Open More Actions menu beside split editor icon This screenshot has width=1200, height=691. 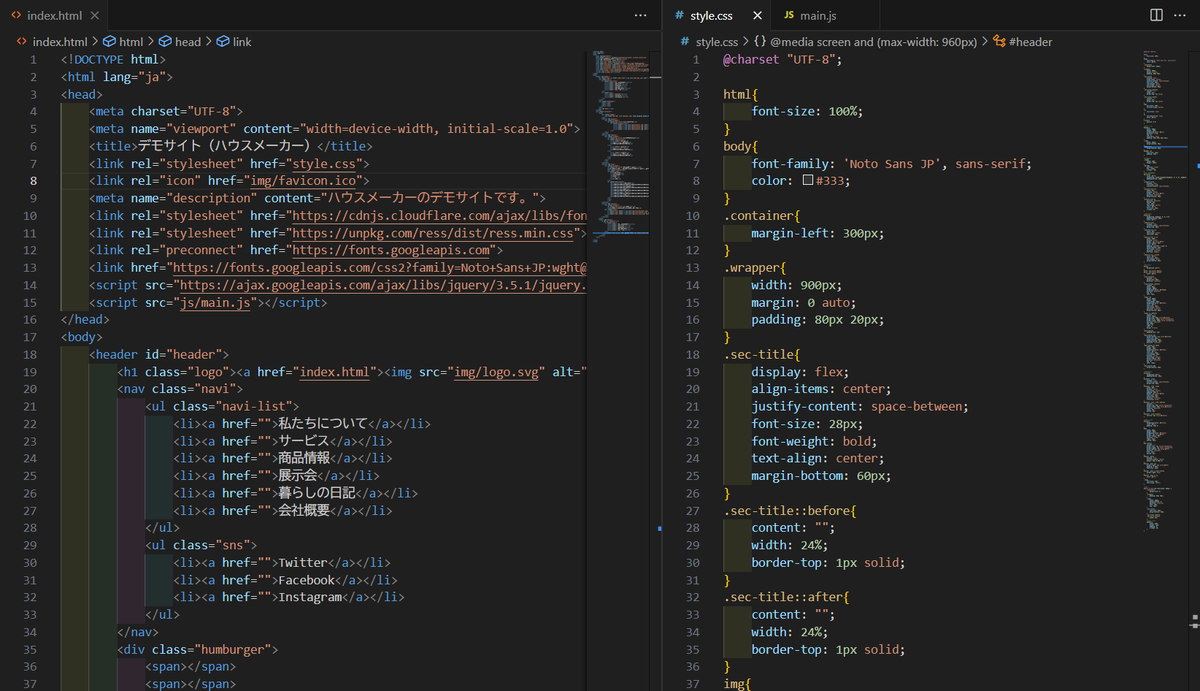click(1182, 16)
